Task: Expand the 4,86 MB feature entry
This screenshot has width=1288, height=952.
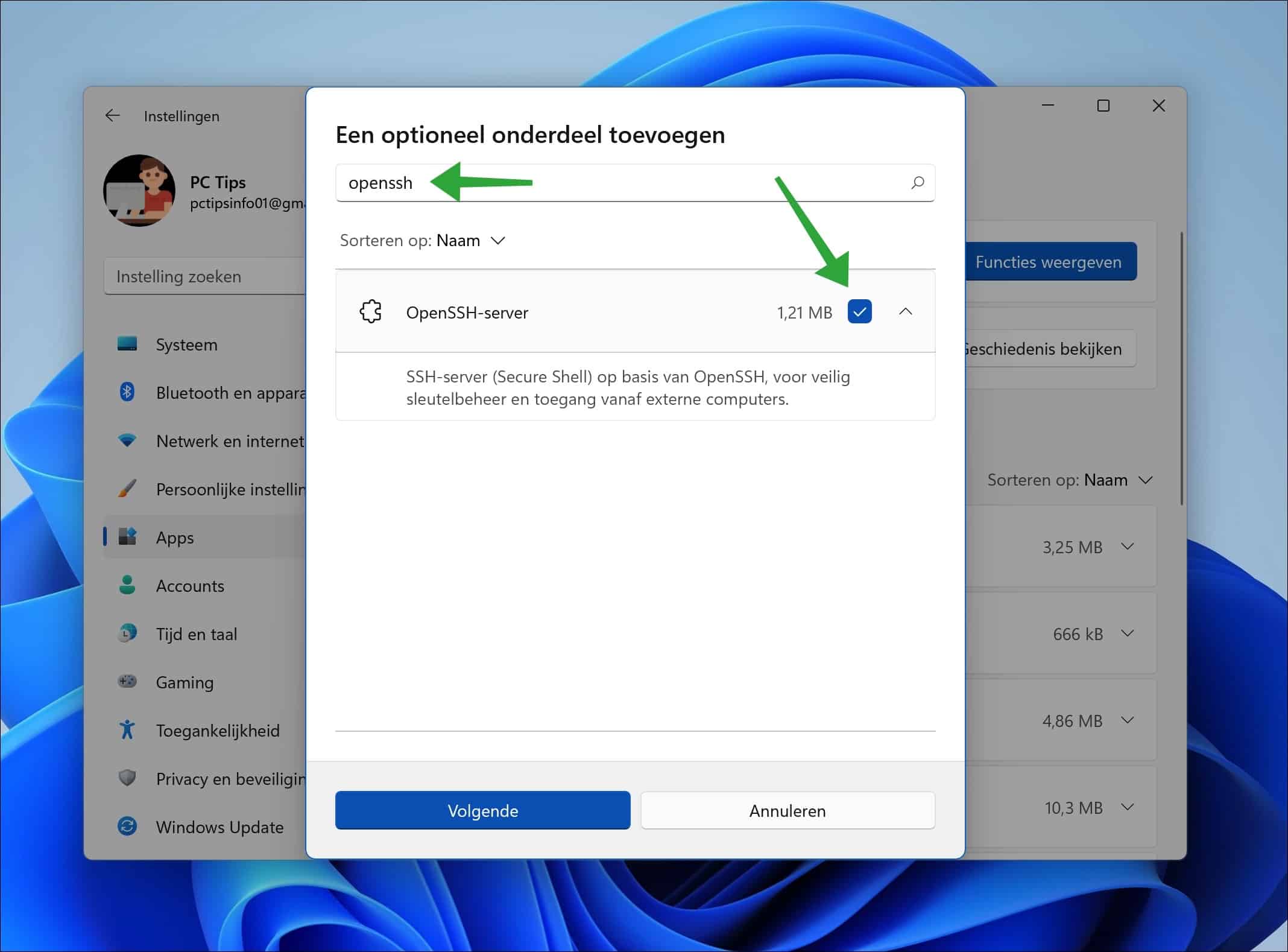Action: (1126, 720)
